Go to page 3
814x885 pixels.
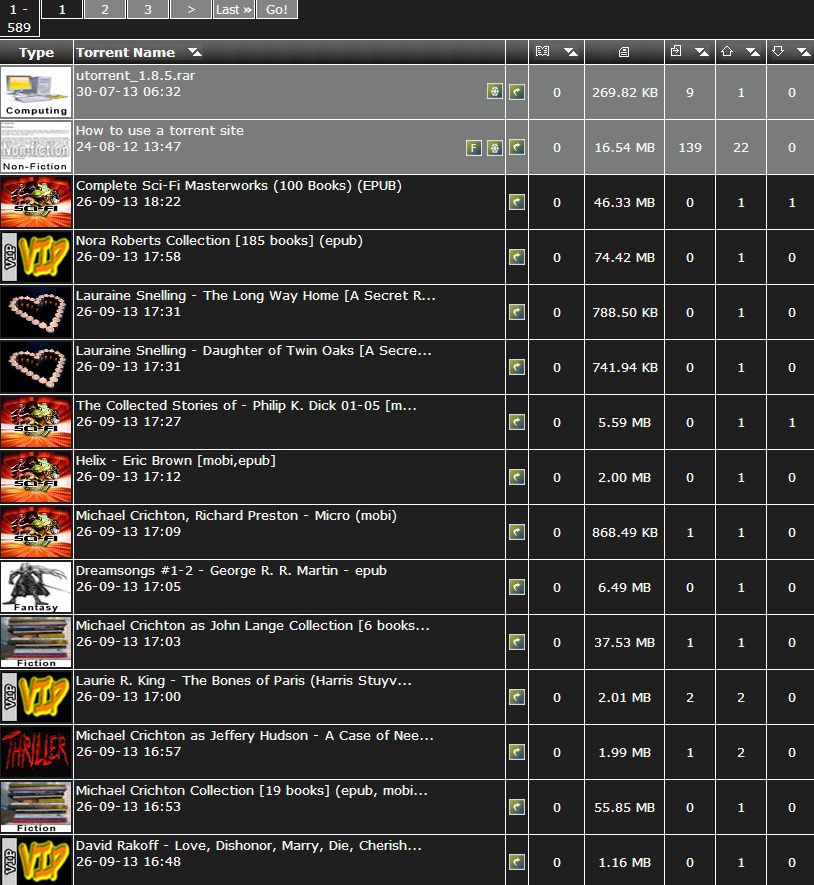(148, 10)
